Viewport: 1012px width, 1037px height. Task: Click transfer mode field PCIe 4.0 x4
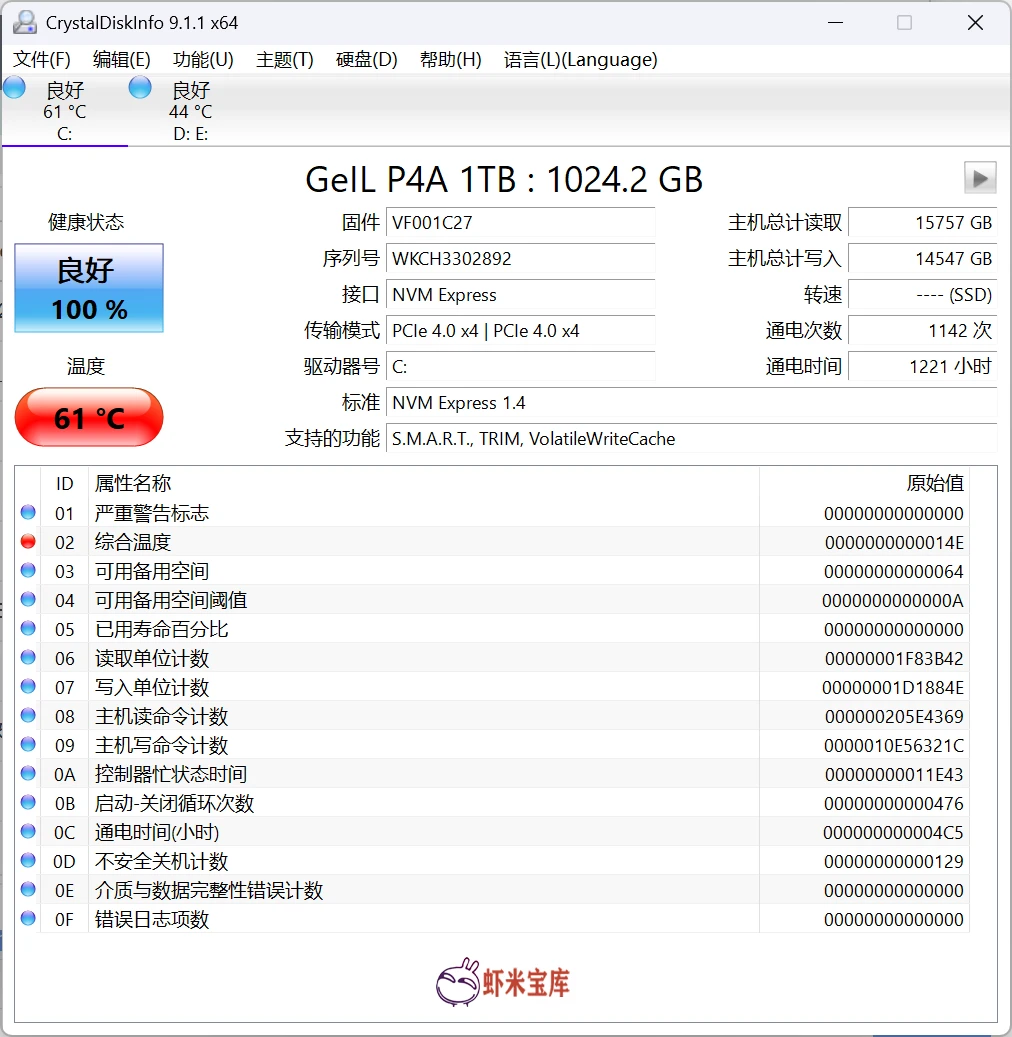(521, 330)
